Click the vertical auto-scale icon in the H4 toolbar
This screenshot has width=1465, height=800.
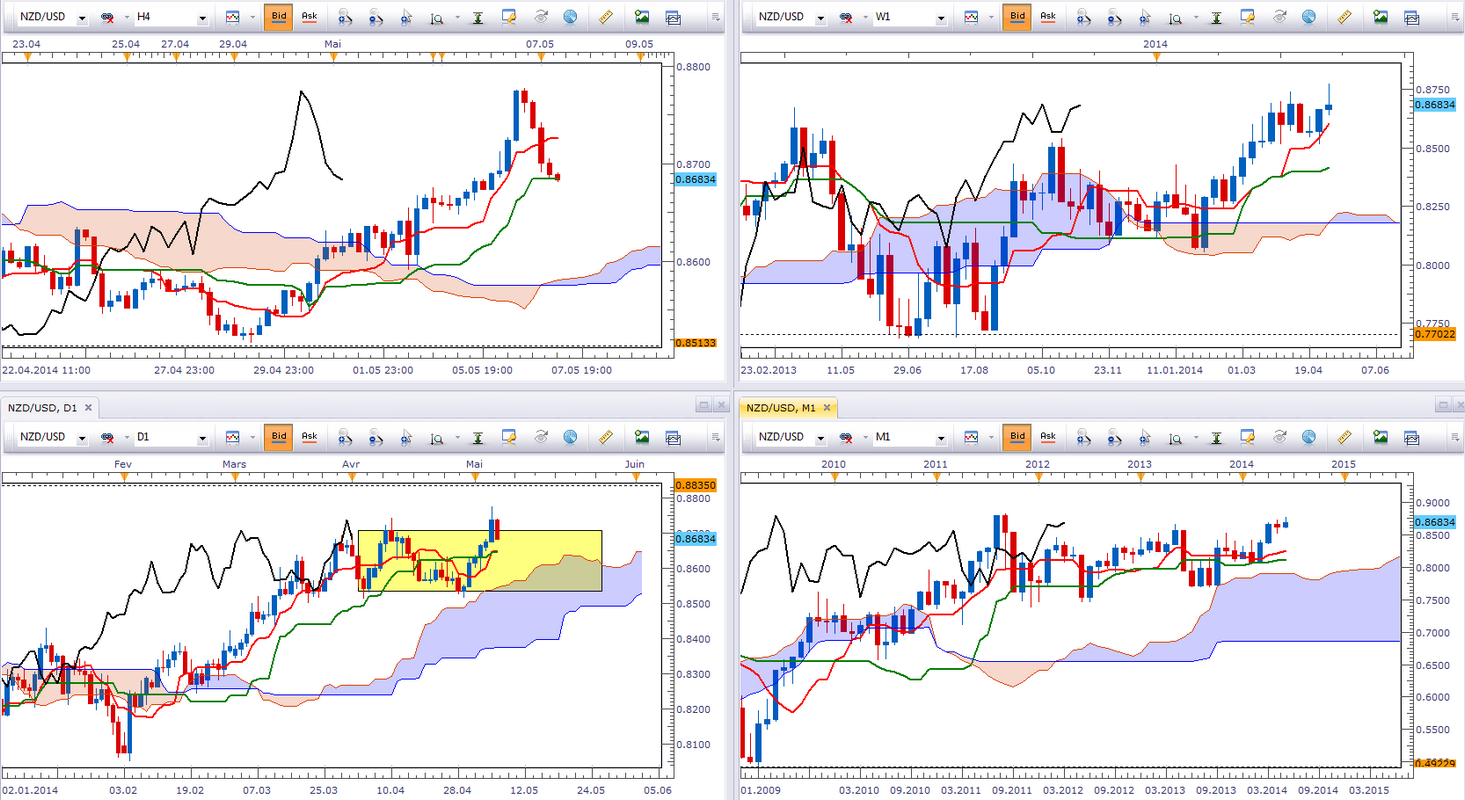pos(477,17)
